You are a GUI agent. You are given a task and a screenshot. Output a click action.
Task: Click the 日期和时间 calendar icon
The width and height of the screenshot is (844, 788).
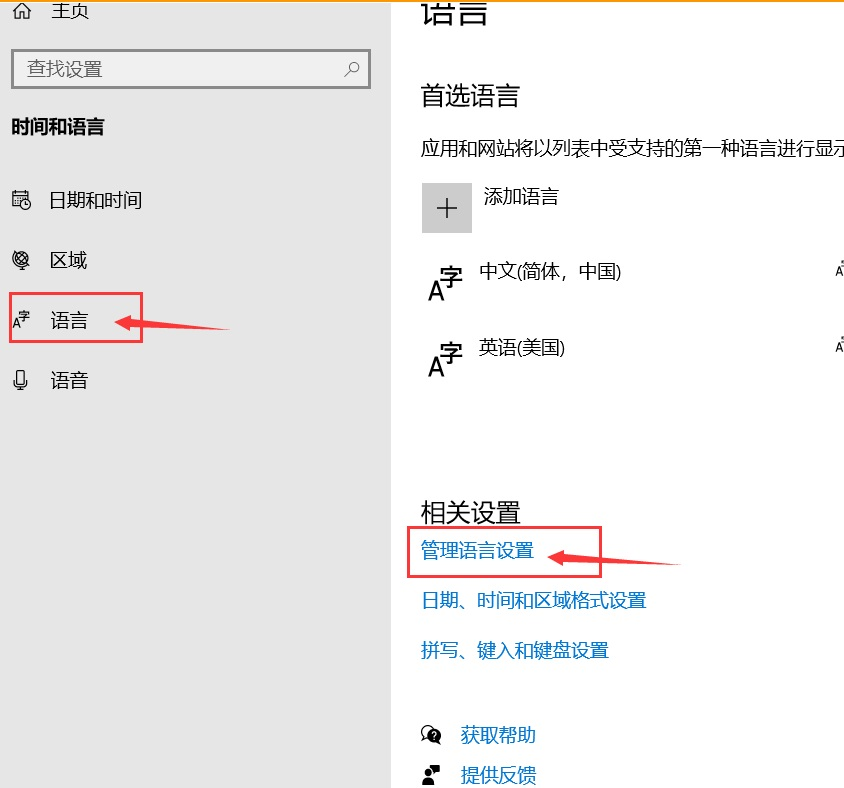point(22,200)
